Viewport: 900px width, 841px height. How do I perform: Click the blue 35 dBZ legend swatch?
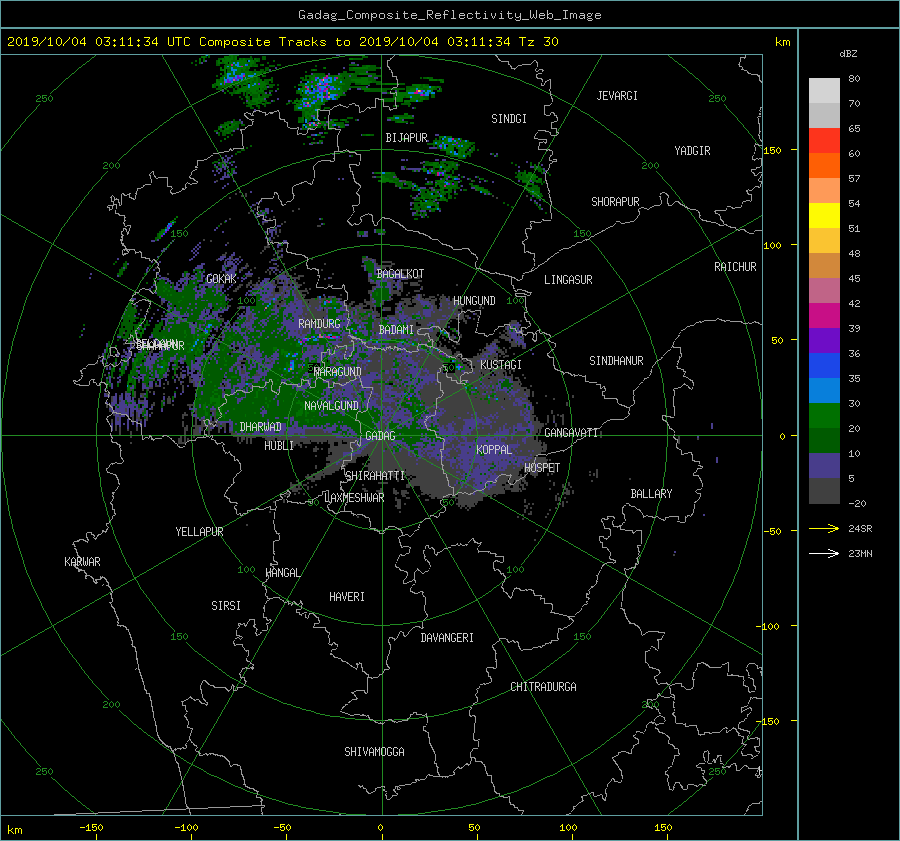[x=824, y=366]
